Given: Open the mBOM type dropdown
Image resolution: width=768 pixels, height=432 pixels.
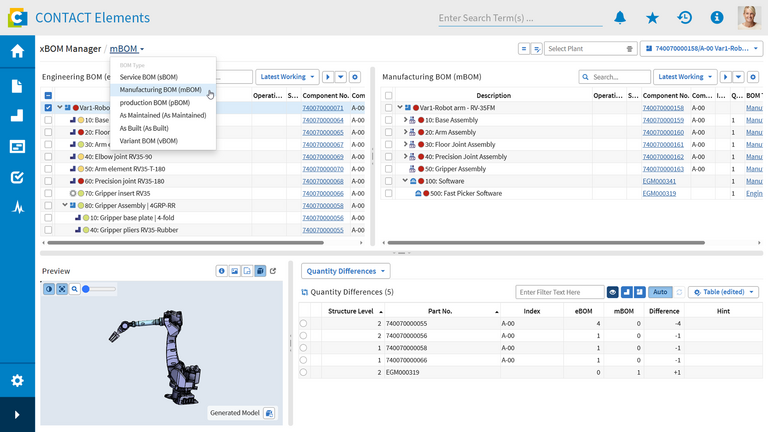Looking at the screenshot, I should point(127,48).
